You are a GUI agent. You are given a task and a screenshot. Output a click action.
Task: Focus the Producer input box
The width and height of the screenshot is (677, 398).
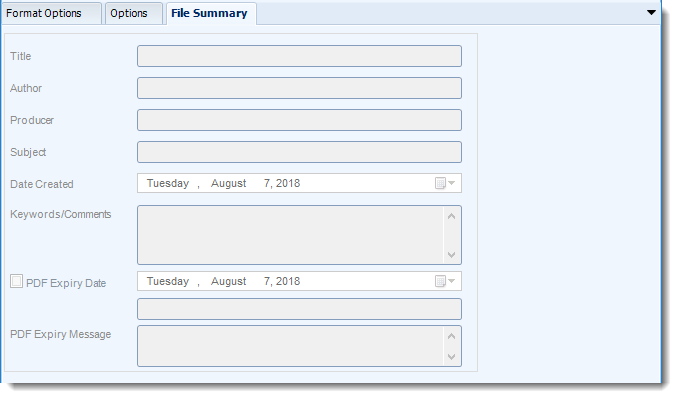click(x=299, y=120)
